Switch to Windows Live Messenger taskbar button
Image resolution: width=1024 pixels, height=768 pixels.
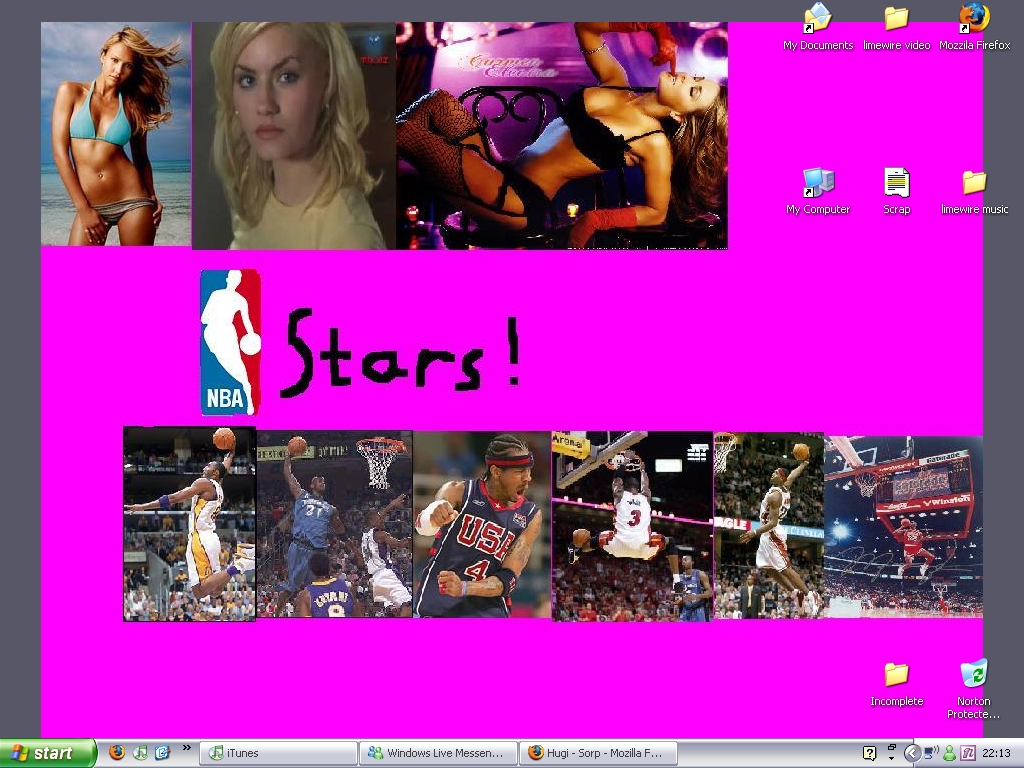438,753
